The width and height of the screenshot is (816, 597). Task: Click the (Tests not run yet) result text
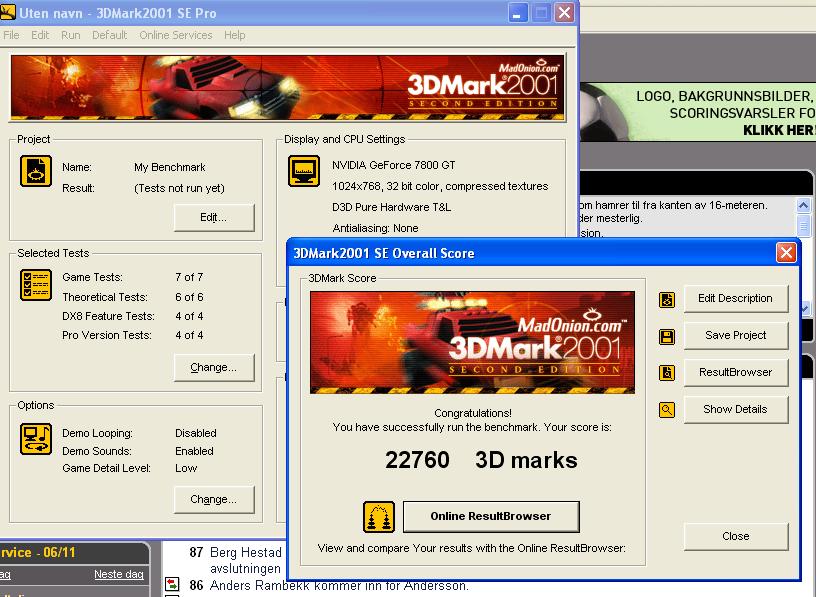coord(179,188)
